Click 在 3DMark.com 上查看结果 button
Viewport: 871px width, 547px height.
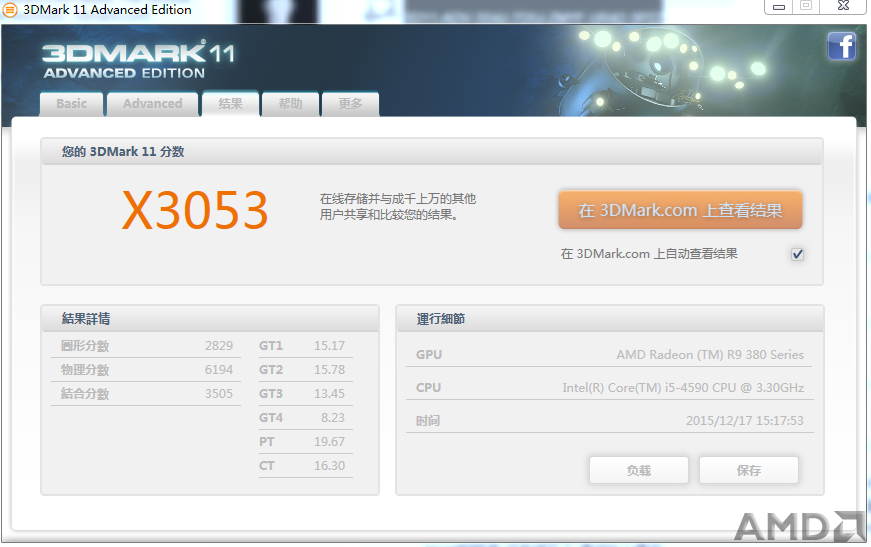point(680,210)
